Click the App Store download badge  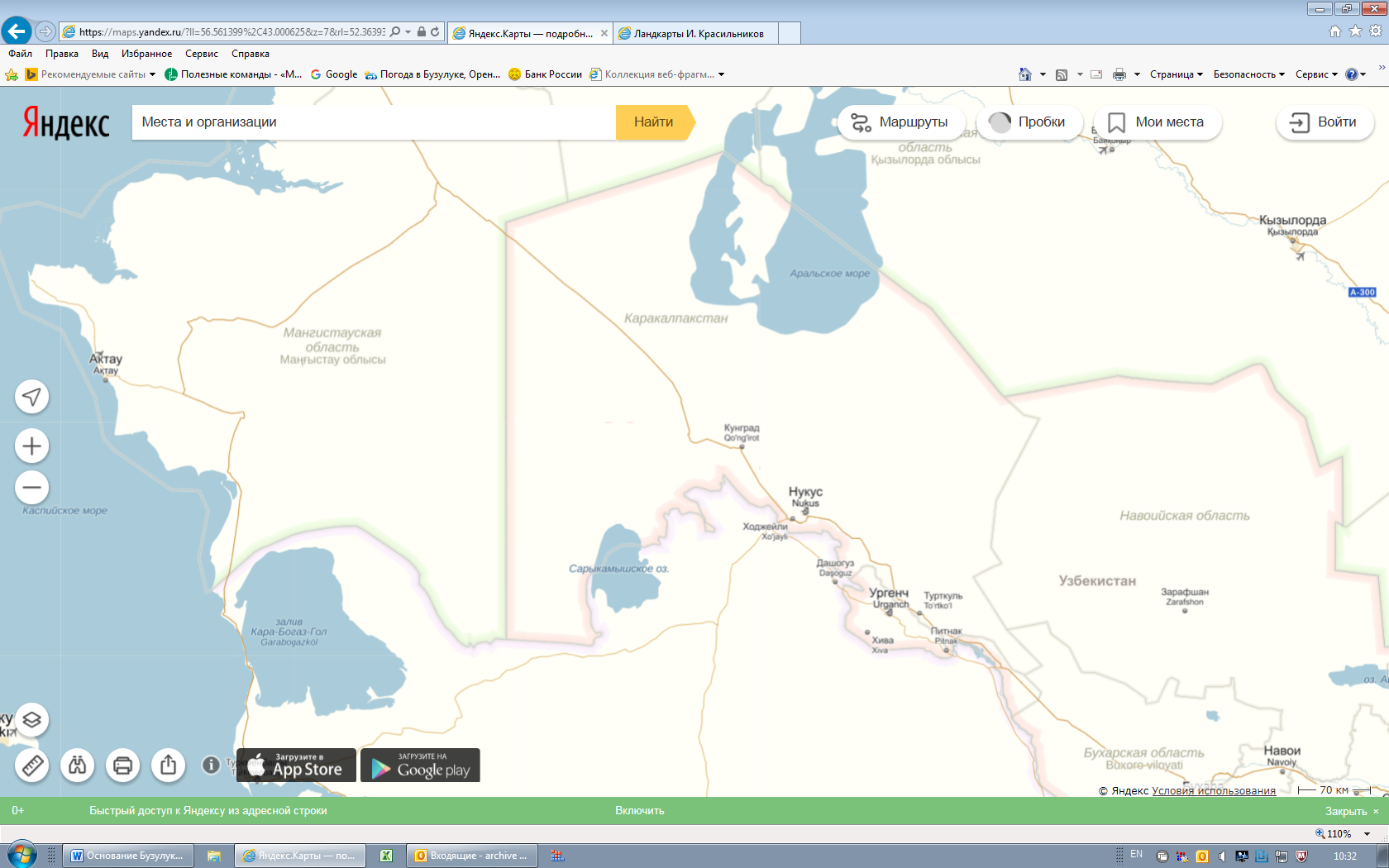click(x=297, y=765)
